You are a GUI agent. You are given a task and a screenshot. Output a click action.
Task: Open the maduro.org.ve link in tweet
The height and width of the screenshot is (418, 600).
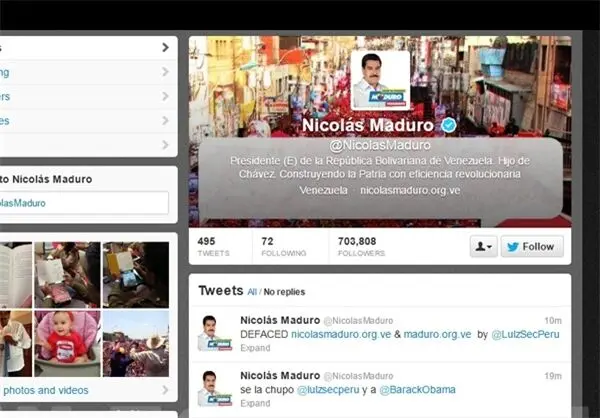(437, 335)
